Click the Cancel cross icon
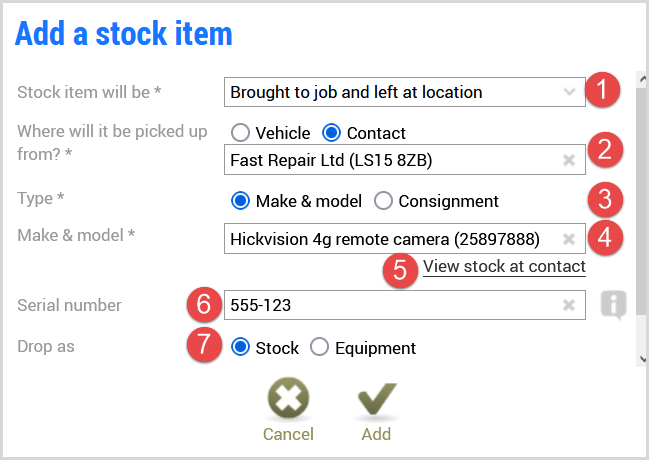 coord(288,397)
